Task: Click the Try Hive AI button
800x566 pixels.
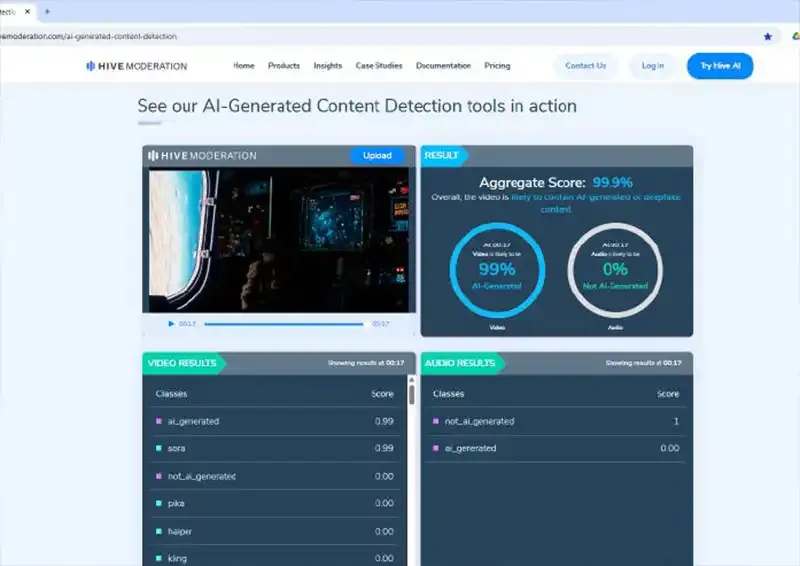Action: 720,66
